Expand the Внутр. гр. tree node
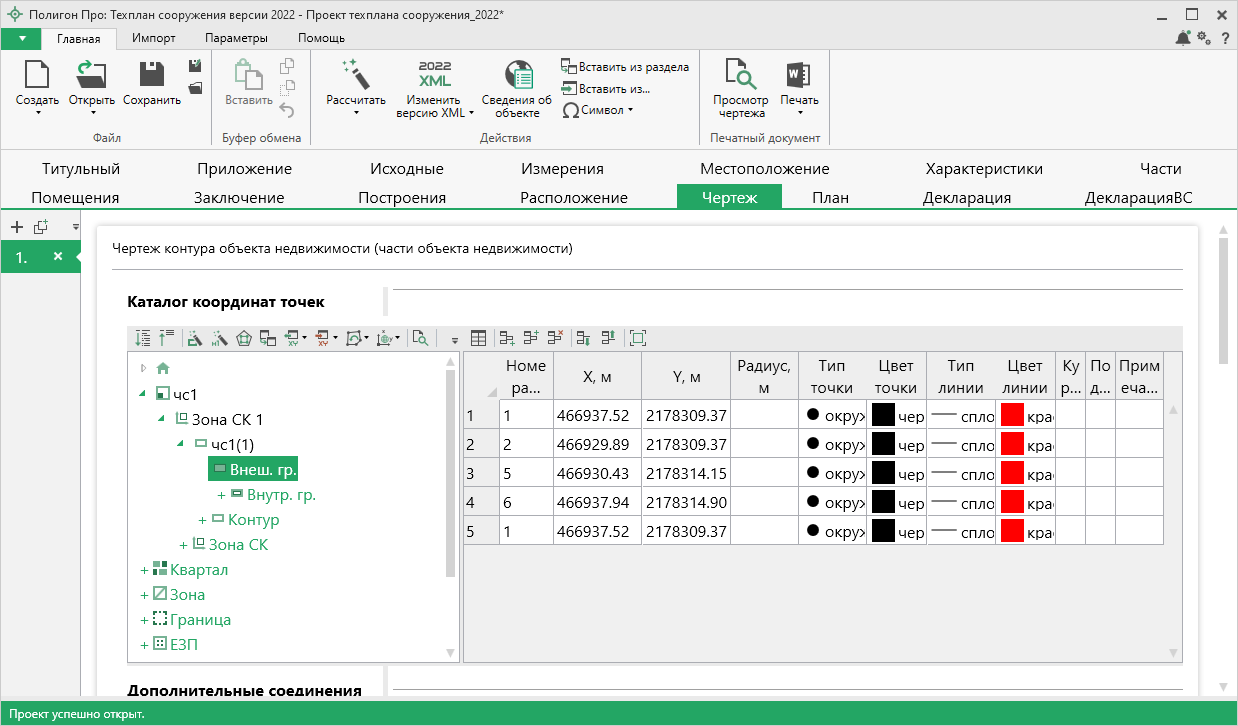The width and height of the screenshot is (1238, 726). tap(222, 495)
